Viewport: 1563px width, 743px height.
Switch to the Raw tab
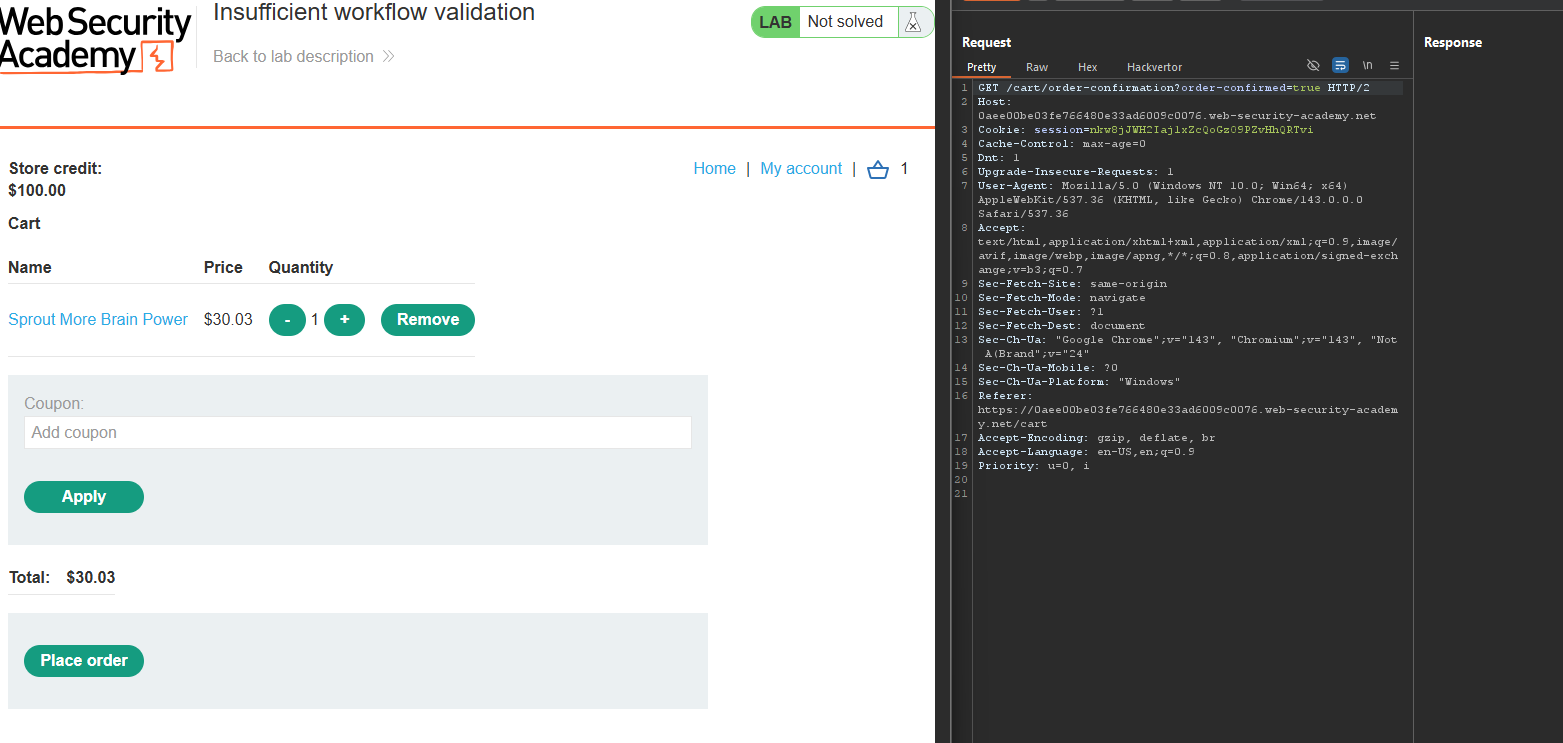pyautogui.click(x=1037, y=67)
